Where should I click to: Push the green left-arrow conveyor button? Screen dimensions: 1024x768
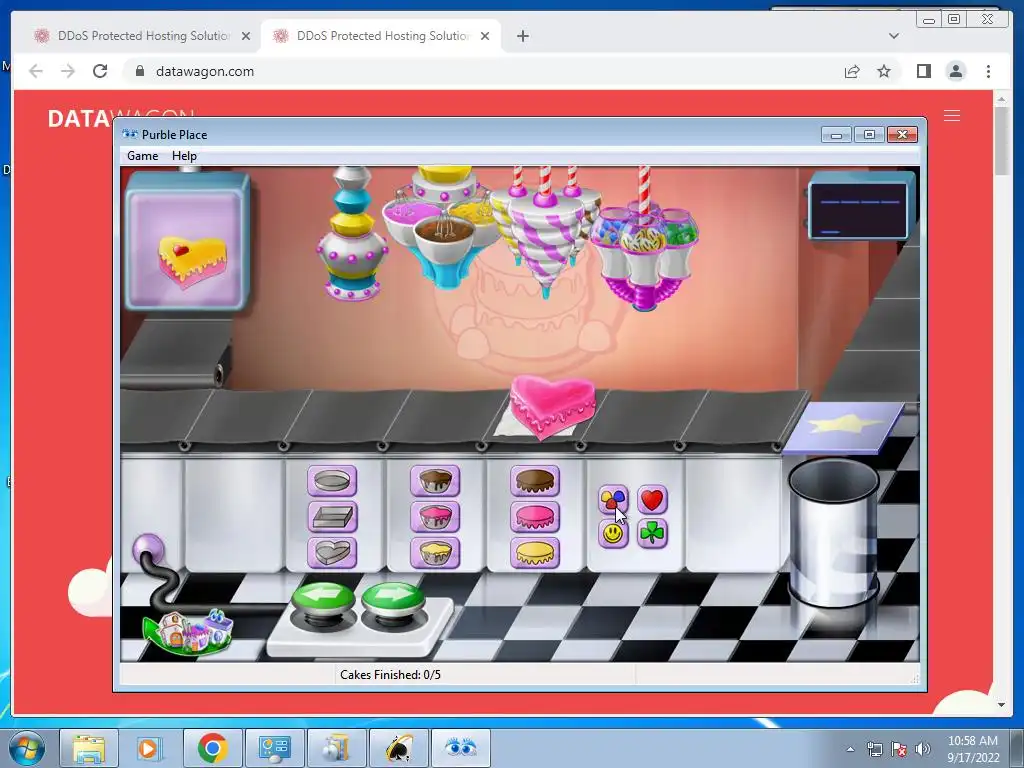coord(323,600)
